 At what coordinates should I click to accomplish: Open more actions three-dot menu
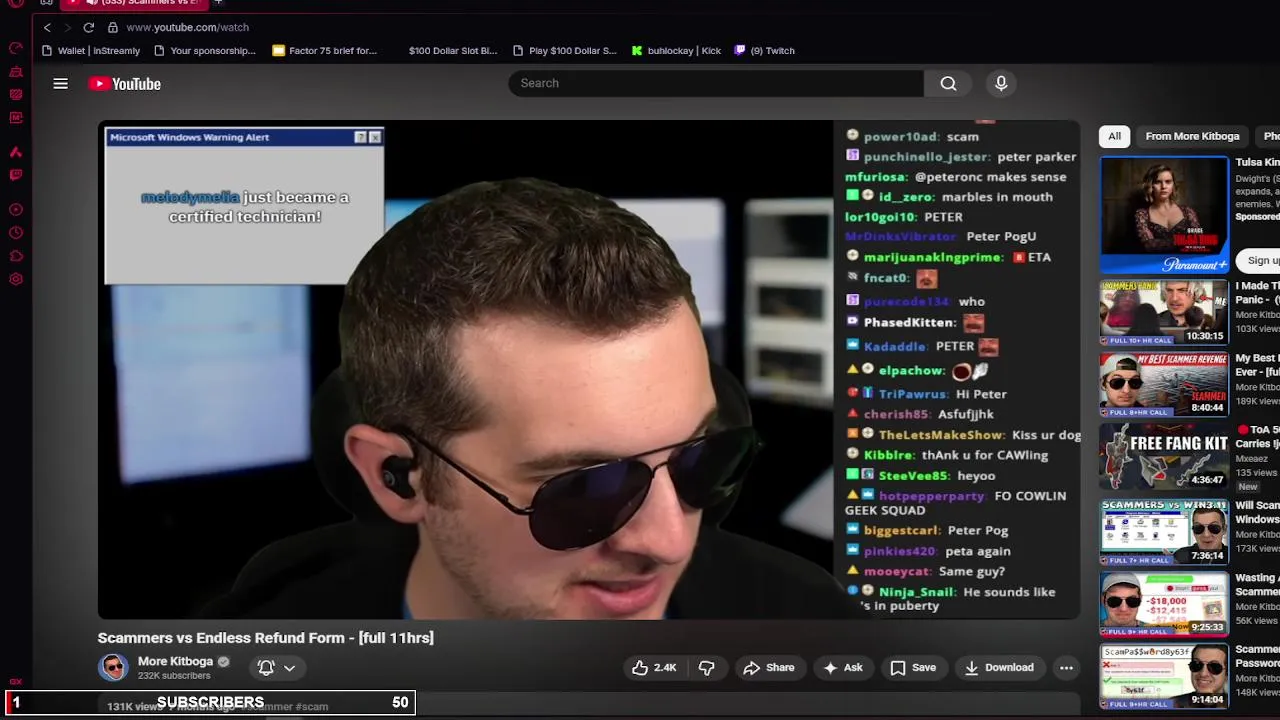1066,668
